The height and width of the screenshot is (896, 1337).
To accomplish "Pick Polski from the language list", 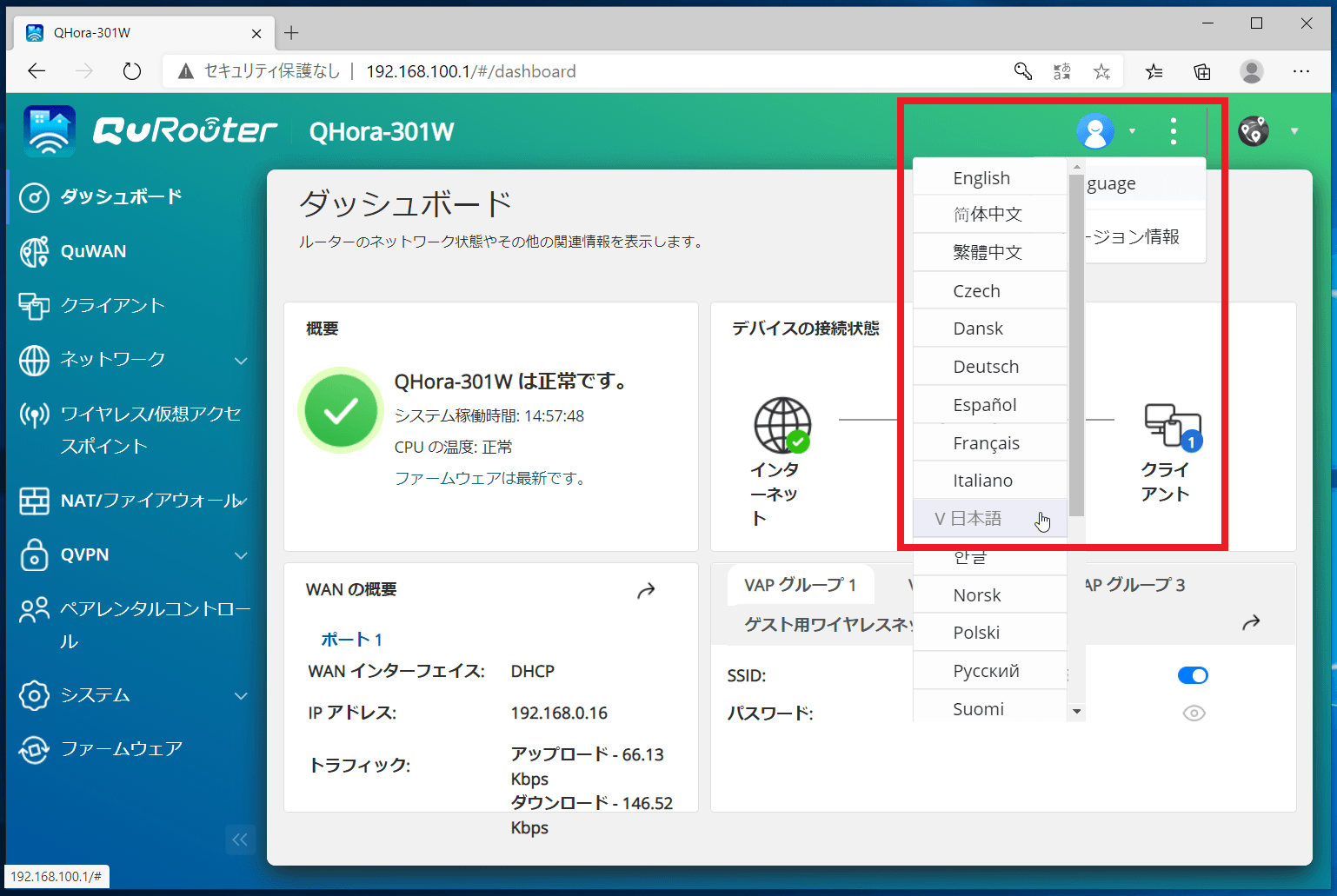I will point(990,633).
